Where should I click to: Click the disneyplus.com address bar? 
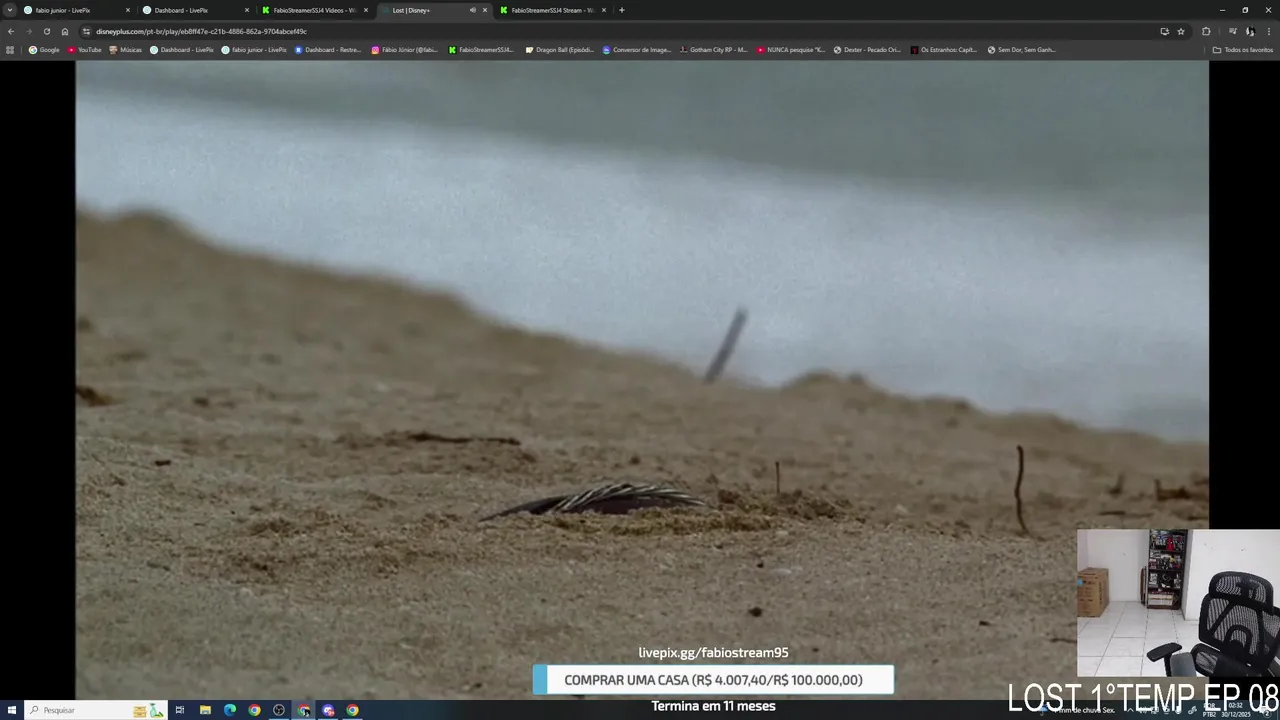(620, 31)
